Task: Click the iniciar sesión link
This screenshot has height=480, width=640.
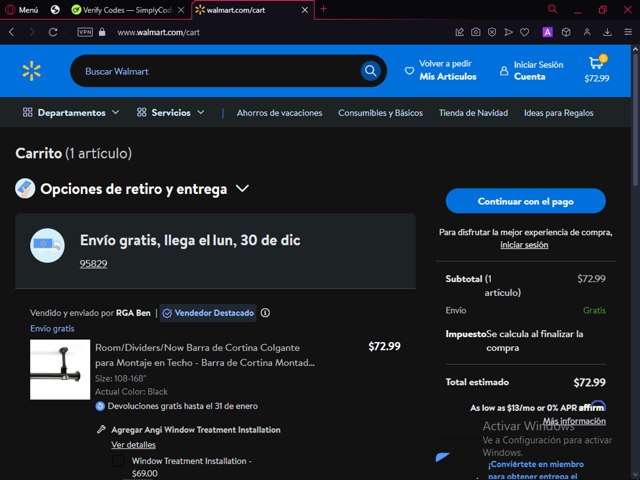Action: tap(524, 245)
